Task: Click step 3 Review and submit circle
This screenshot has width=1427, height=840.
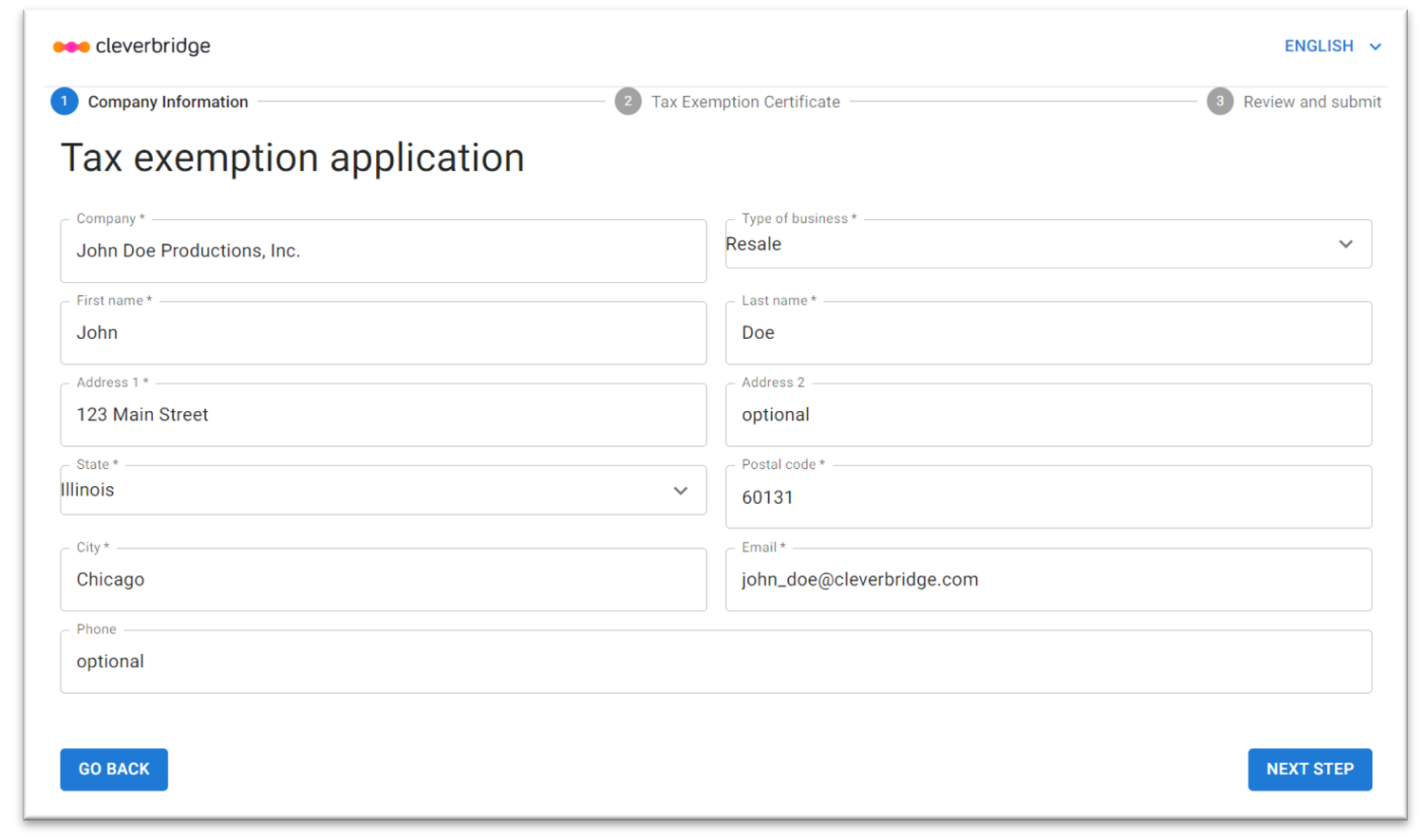Action: pyautogui.click(x=1219, y=102)
